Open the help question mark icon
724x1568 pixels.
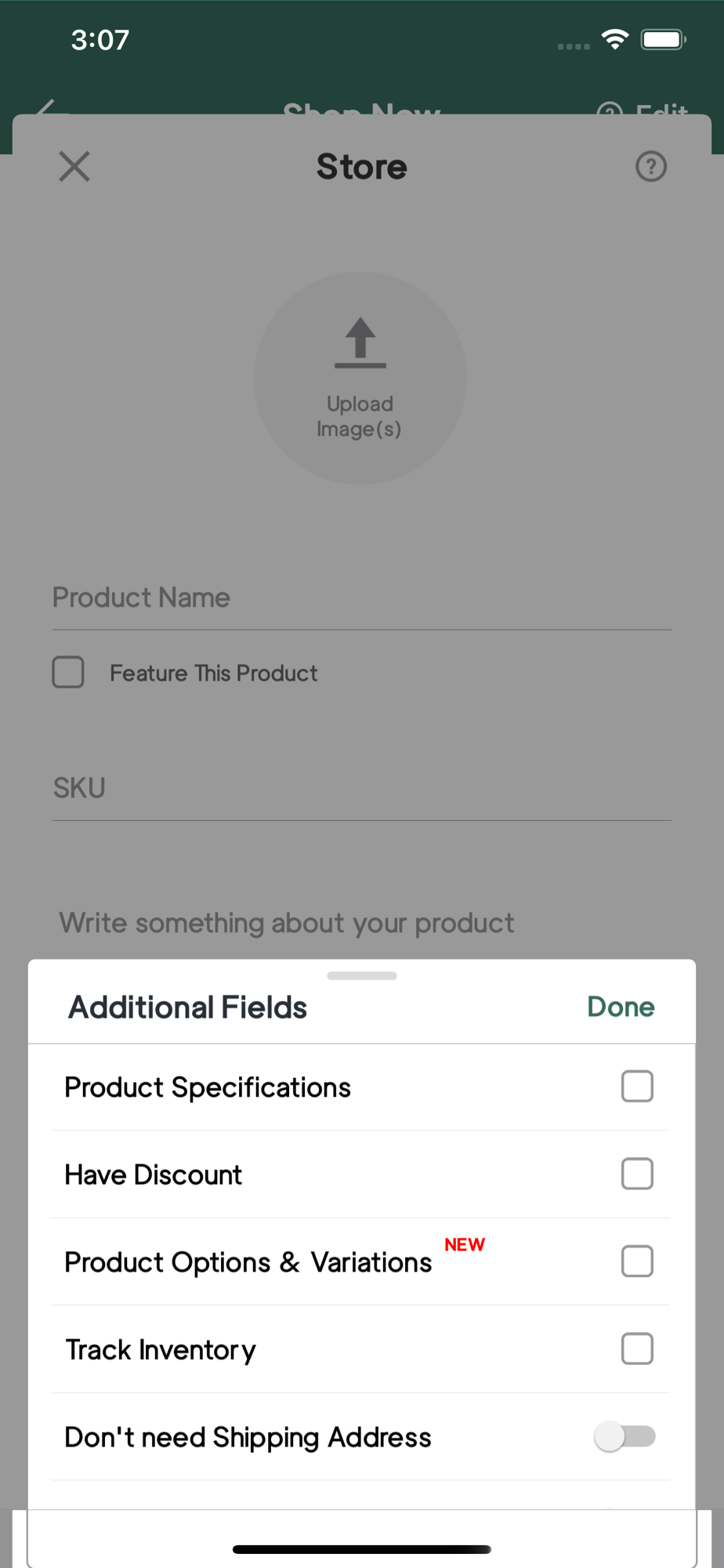(x=650, y=166)
